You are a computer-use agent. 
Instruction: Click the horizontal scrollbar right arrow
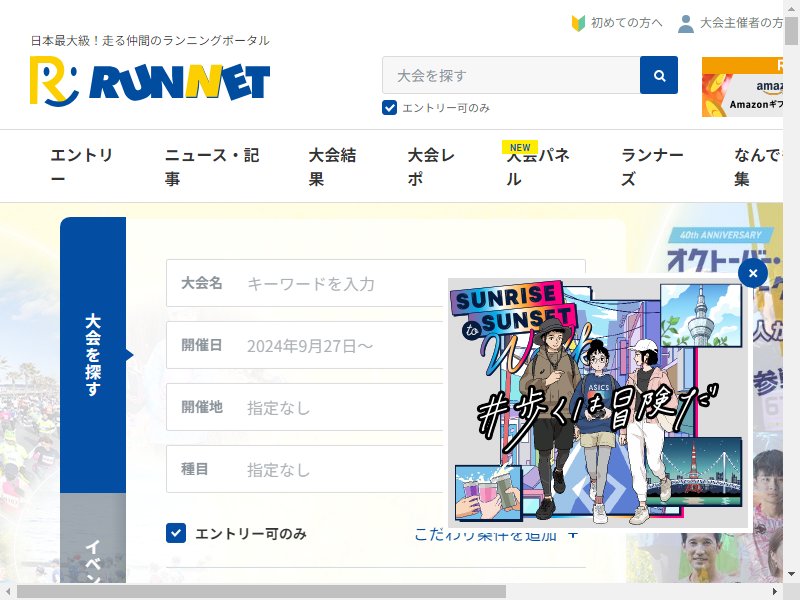pyautogui.click(x=775, y=592)
